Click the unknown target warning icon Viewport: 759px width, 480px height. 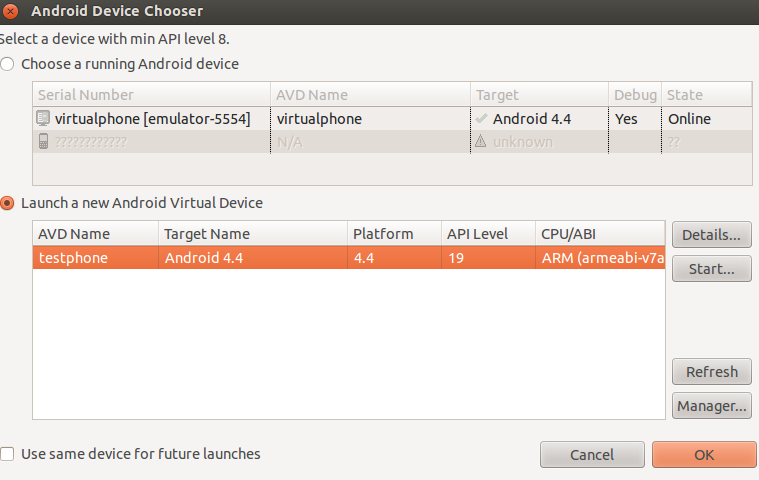coord(481,142)
